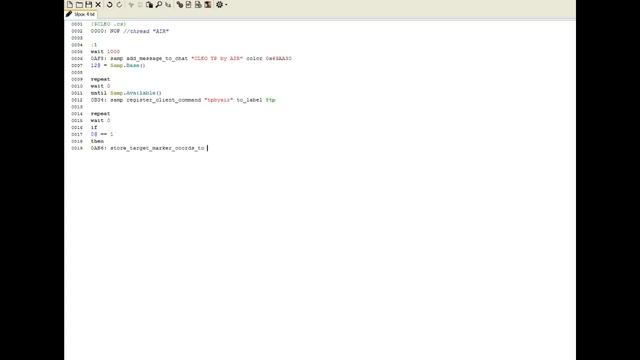Viewport: 640px width, 360px height.
Task: Undo the last edit
Action: (109, 4)
